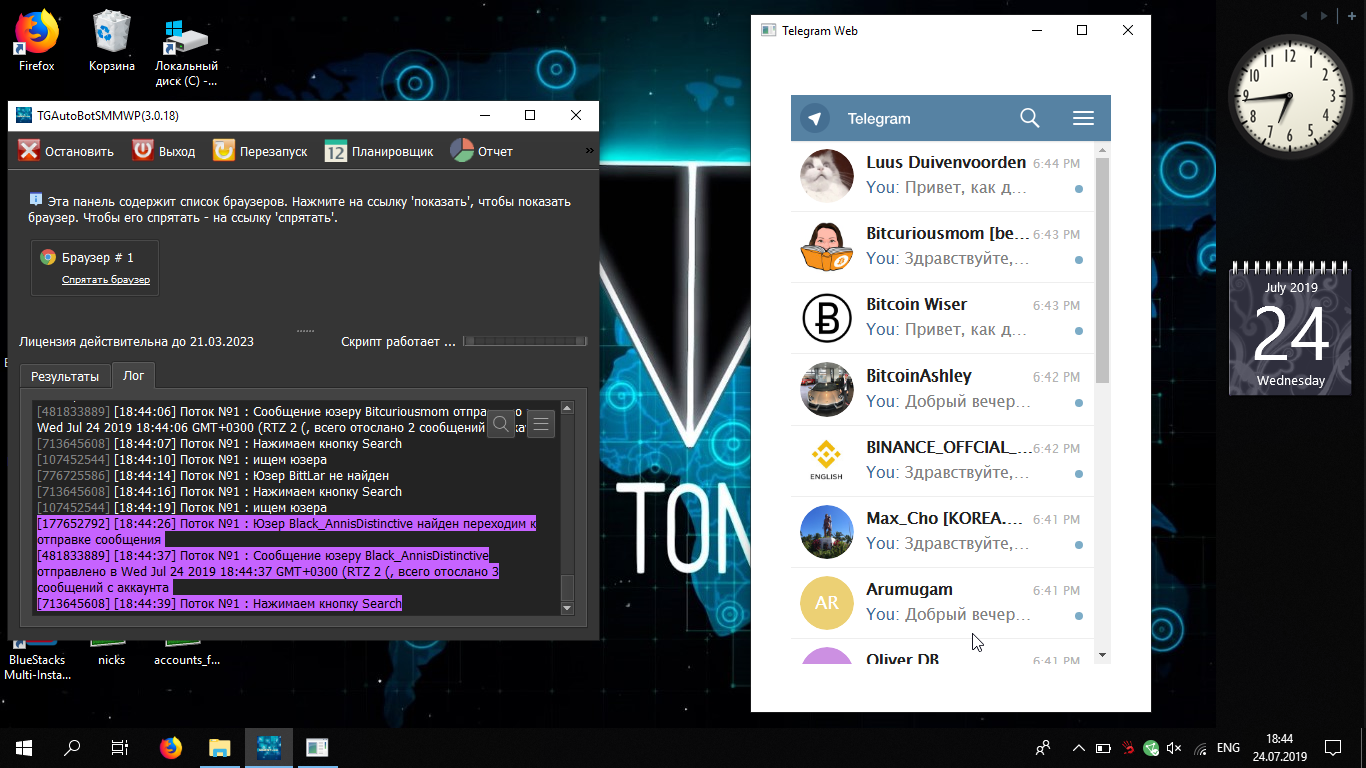
Task: Open the Планировщик calendar scheduler
Action: pos(336,152)
